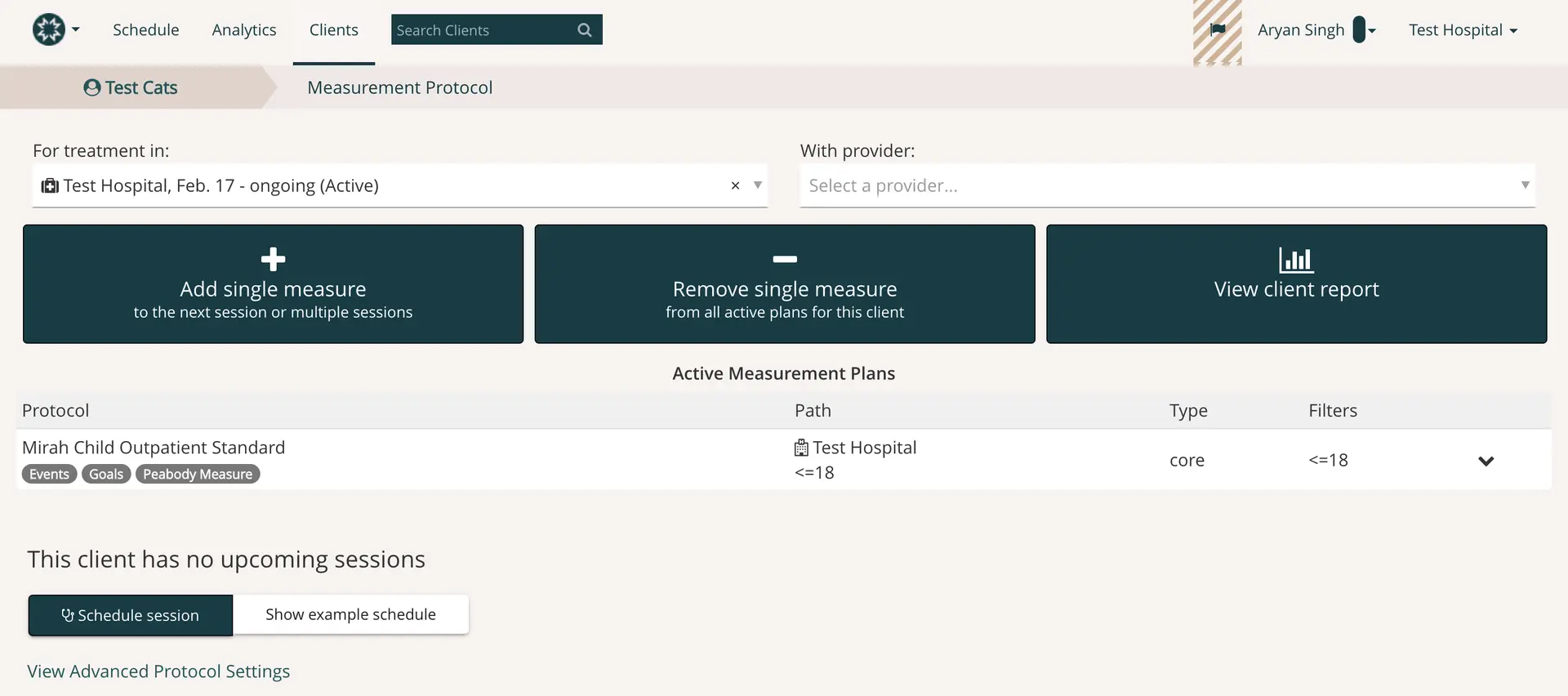Image resolution: width=1568 pixels, height=696 pixels.
Task: Click the flag icon near the profile area
Action: [x=1218, y=28]
